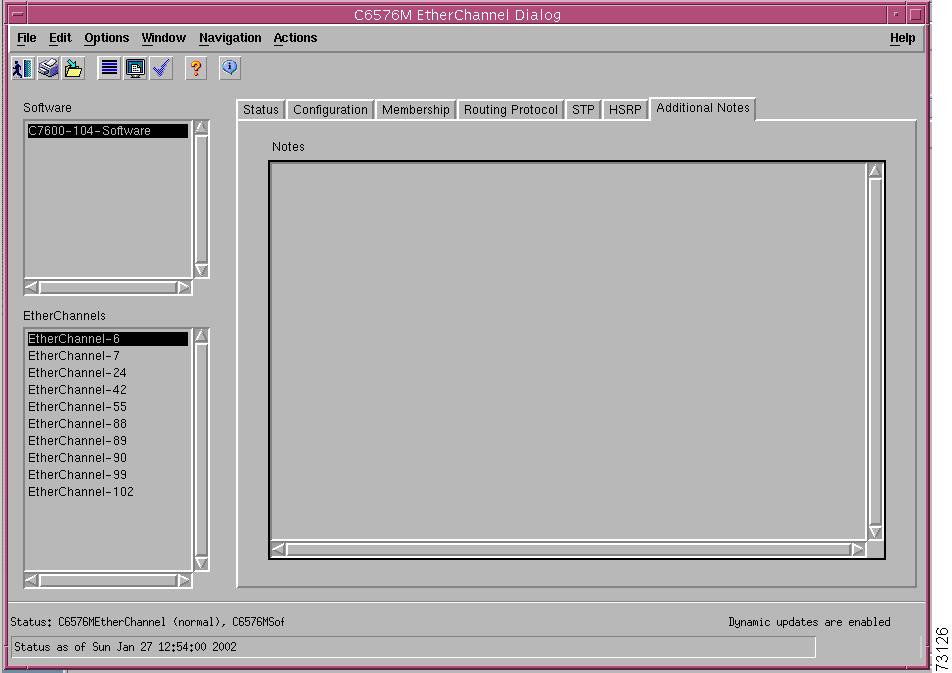Click the exit running-man toolbar icon
The height and width of the screenshot is (673, 952).
[x=23, y=68]
